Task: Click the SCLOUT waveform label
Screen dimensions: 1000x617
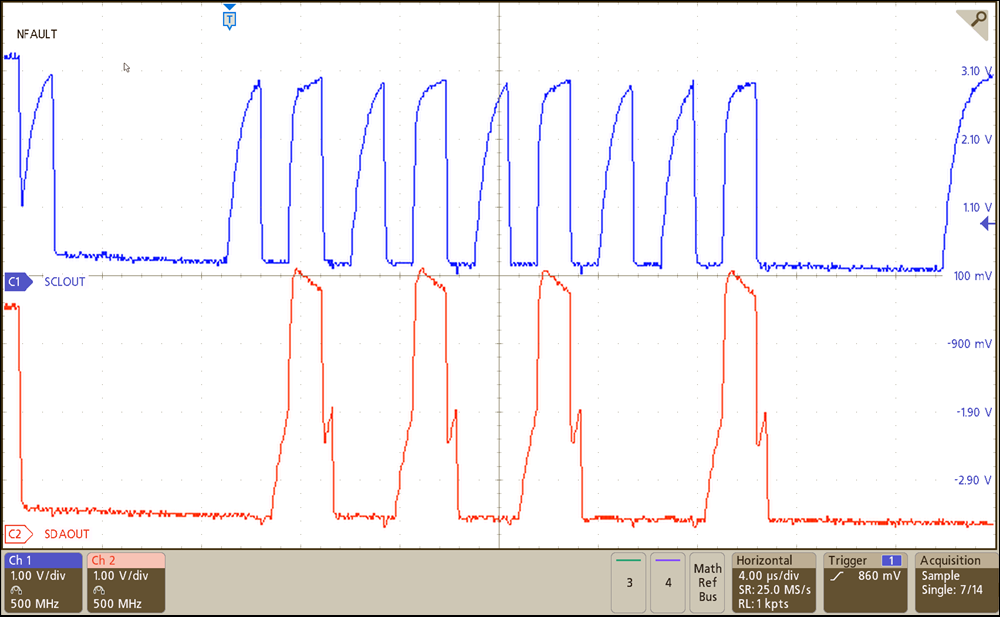Action: click(x=65, y=282)
